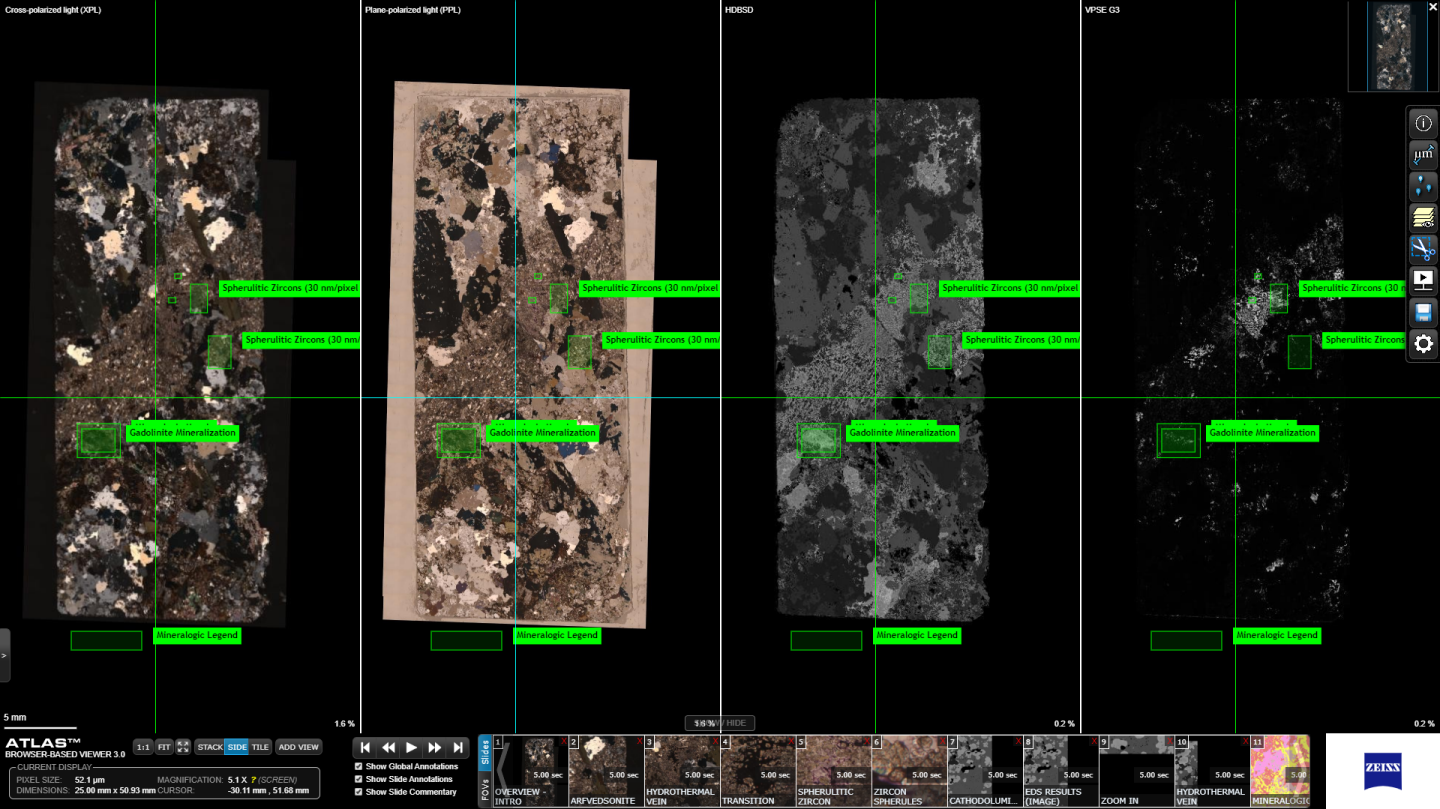Activate the annotation markers tool
The image size is (1440, 809).
pos(1422,184)
